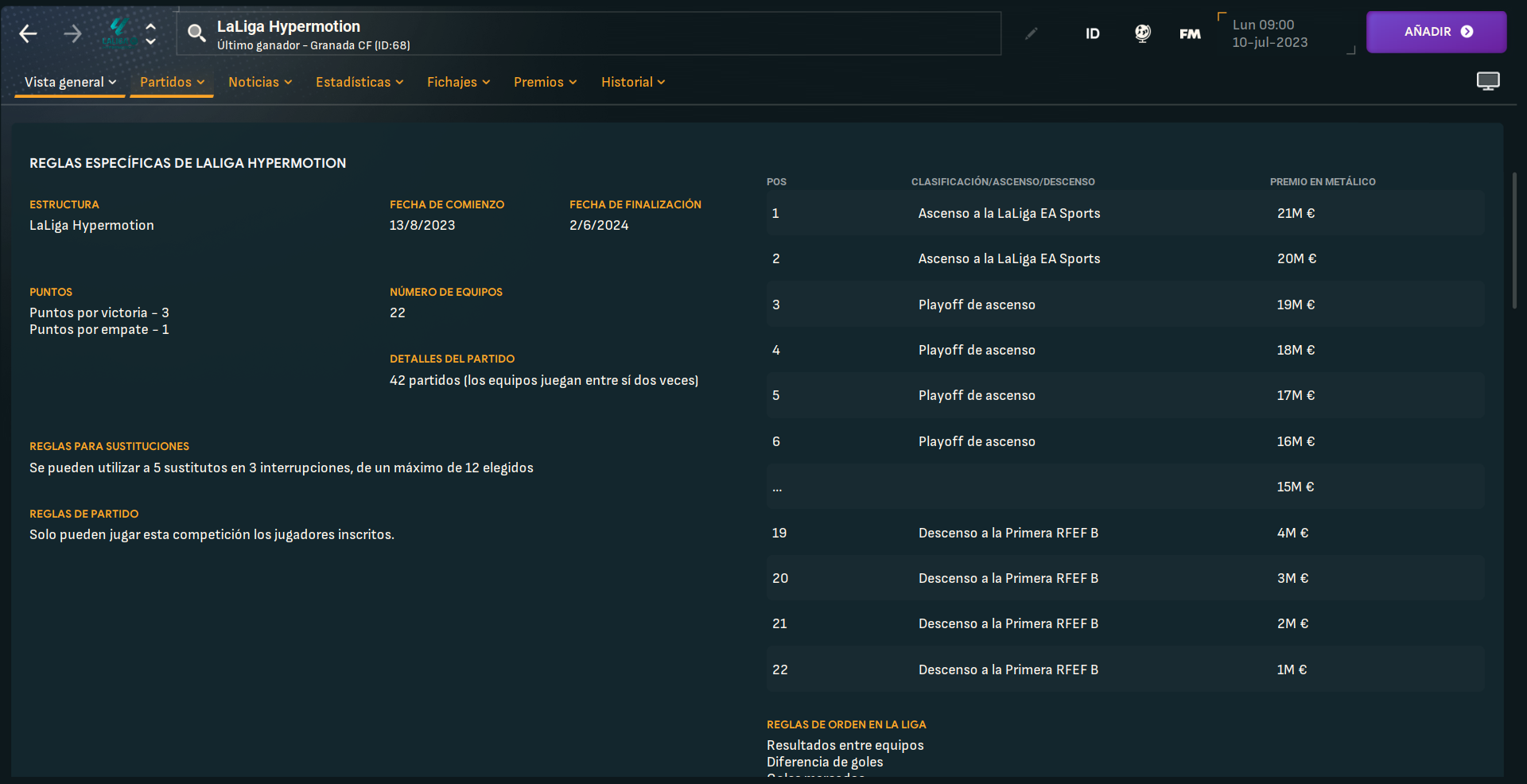The height and width of the screenshot is (784, 1527).
Task: Click the Puntos por empate - 1 text
Action: click(99, 329)
